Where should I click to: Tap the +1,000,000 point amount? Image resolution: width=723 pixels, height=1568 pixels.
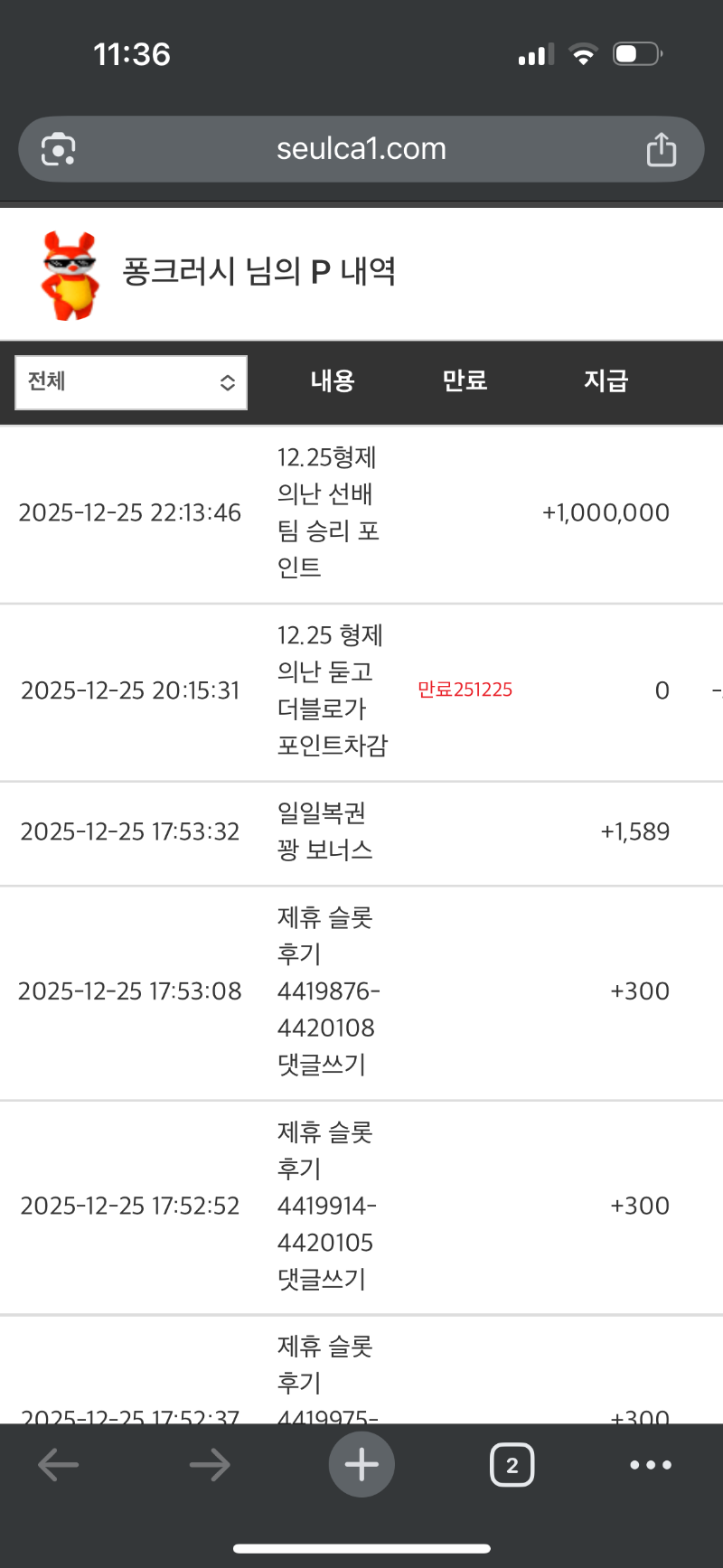[x=606, y=513]
